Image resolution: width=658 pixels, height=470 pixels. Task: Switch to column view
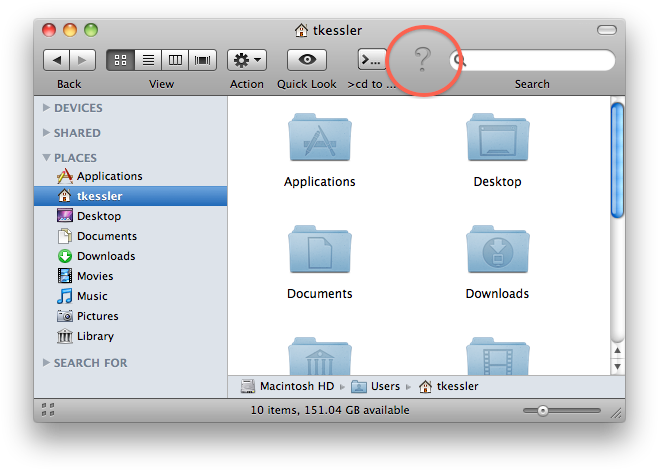[x=175, y=60]
